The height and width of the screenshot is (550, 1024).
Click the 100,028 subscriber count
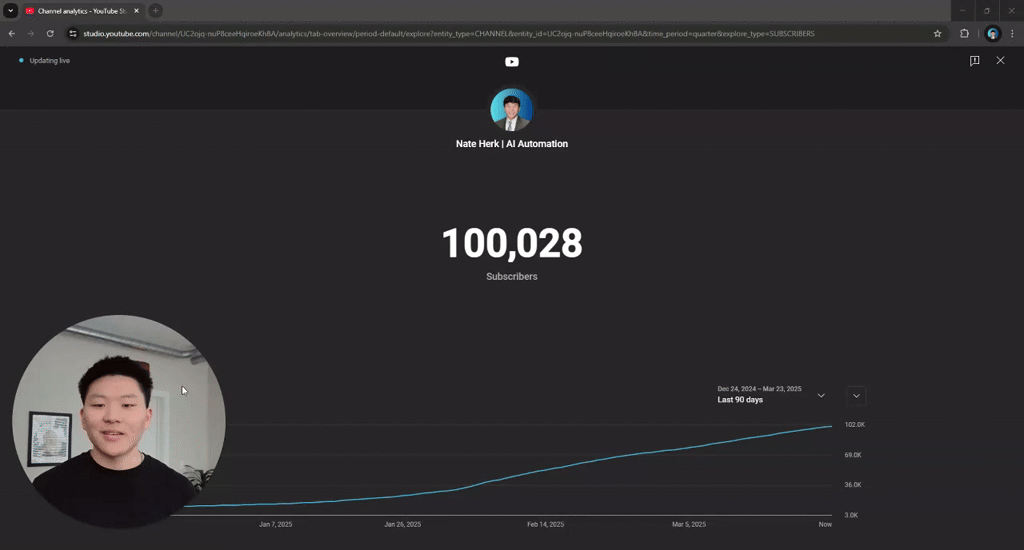(x=512, y=243)
